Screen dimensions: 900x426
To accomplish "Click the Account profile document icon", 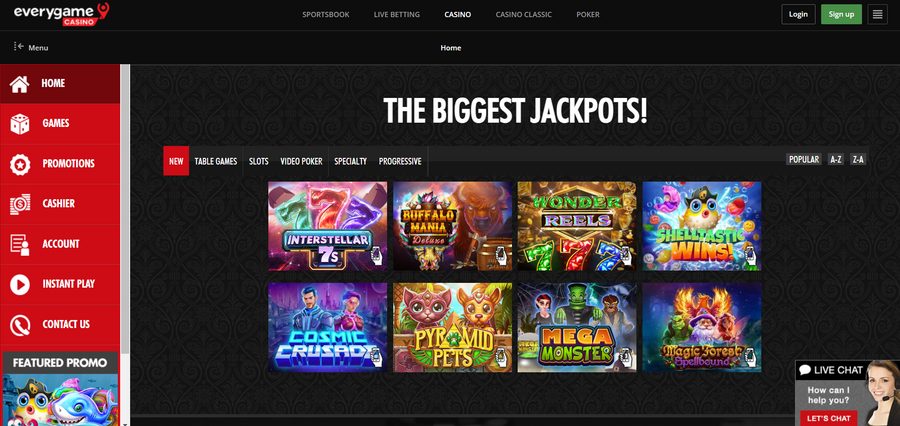I will point(20,244).
